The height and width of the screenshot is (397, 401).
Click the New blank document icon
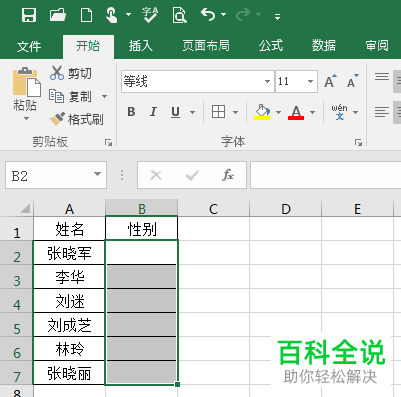click(x=86, y=15)
